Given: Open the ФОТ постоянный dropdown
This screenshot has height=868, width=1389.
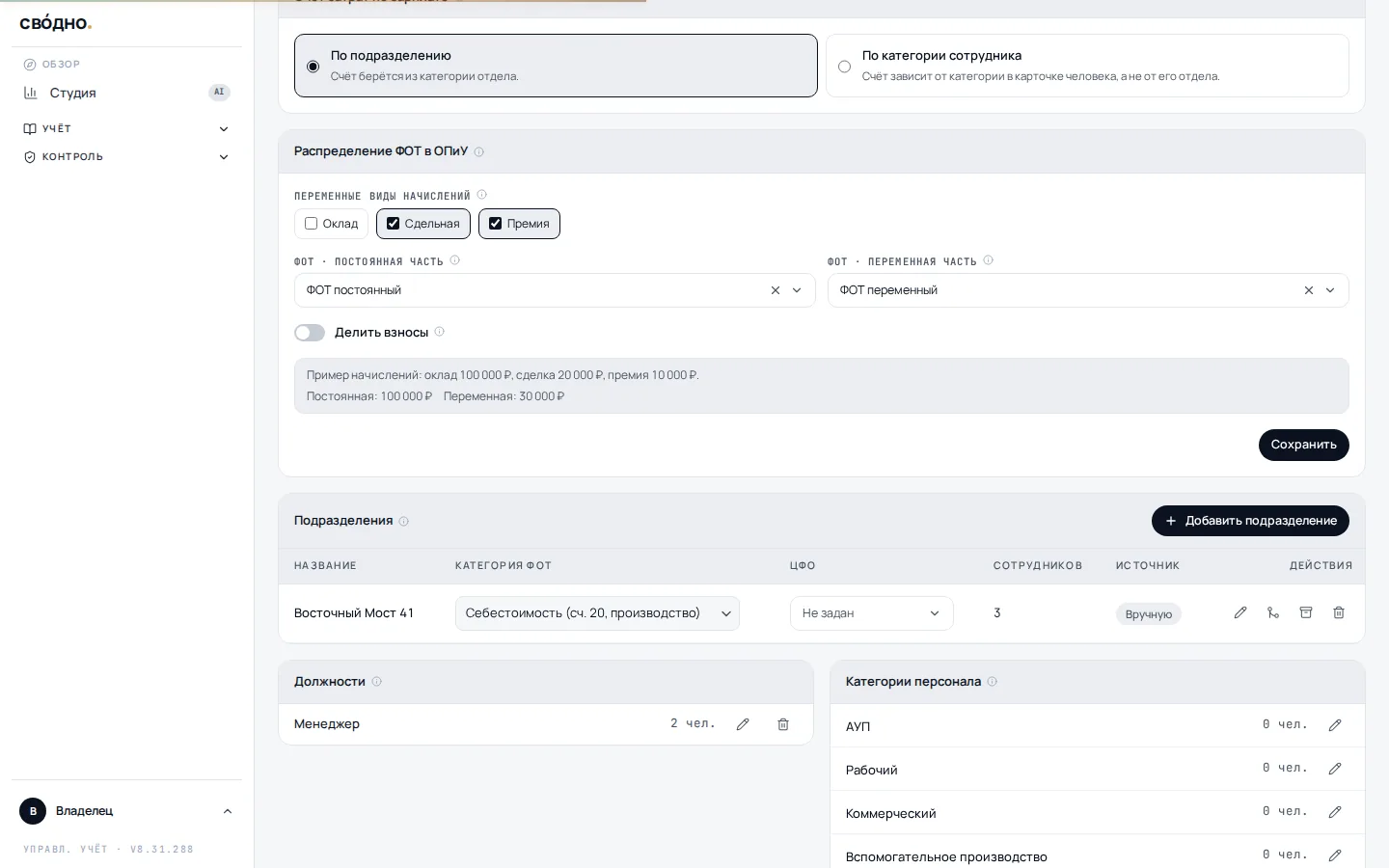Looking at the screenshot, I should coord(555,290).
